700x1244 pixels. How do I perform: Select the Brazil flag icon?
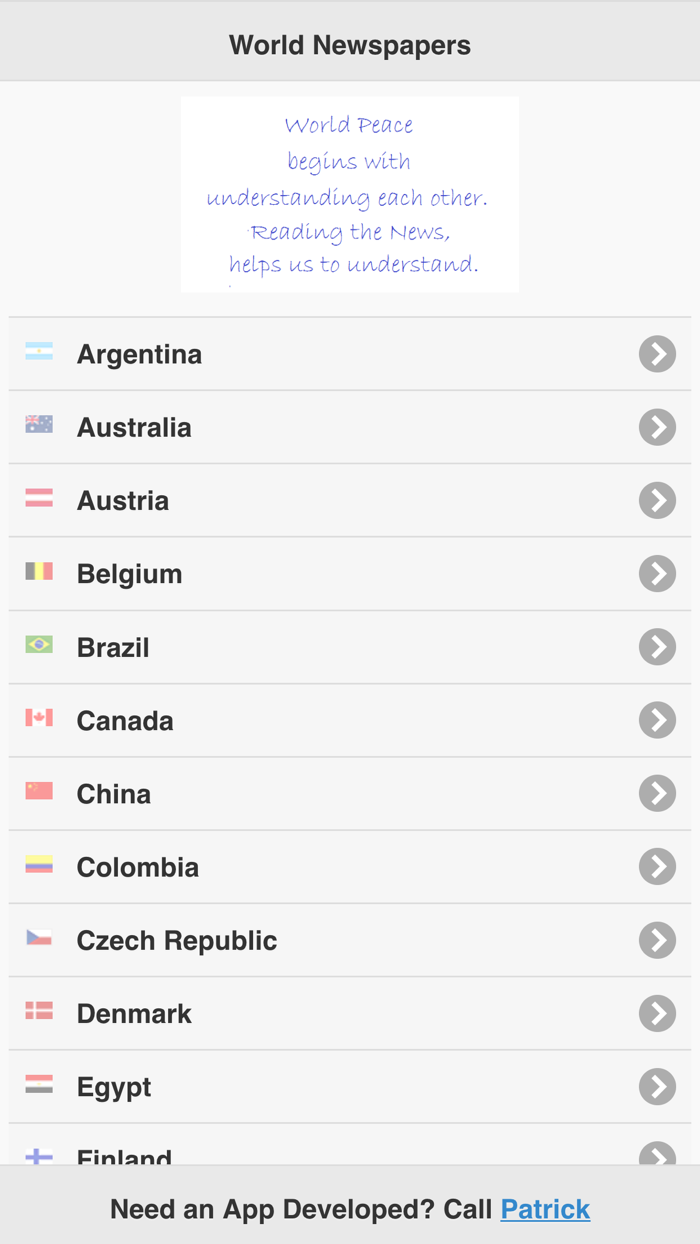[38, 647]
